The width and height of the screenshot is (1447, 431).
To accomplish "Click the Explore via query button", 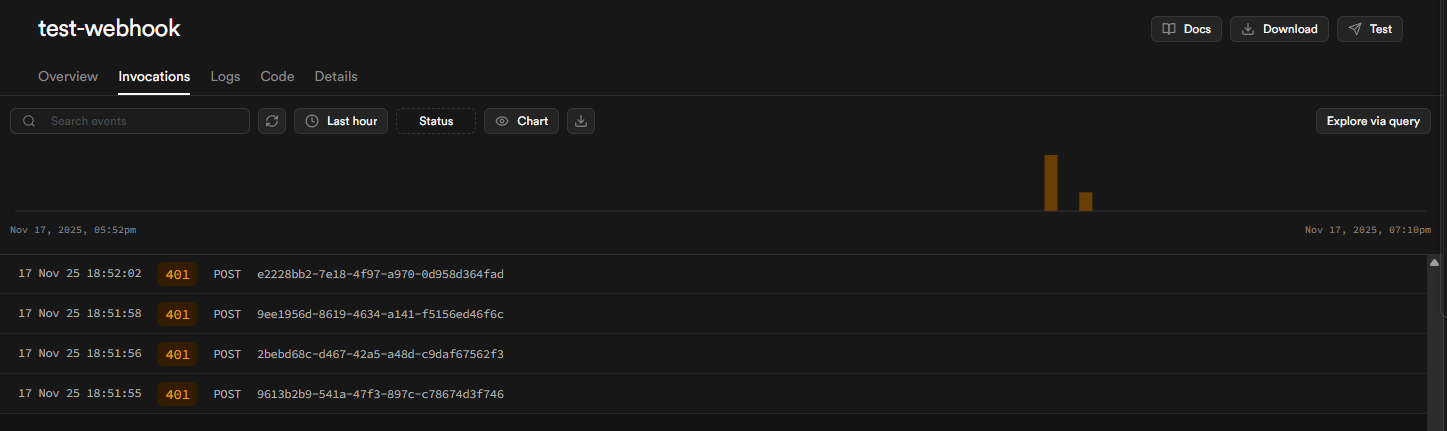I will pos(1373,121).
